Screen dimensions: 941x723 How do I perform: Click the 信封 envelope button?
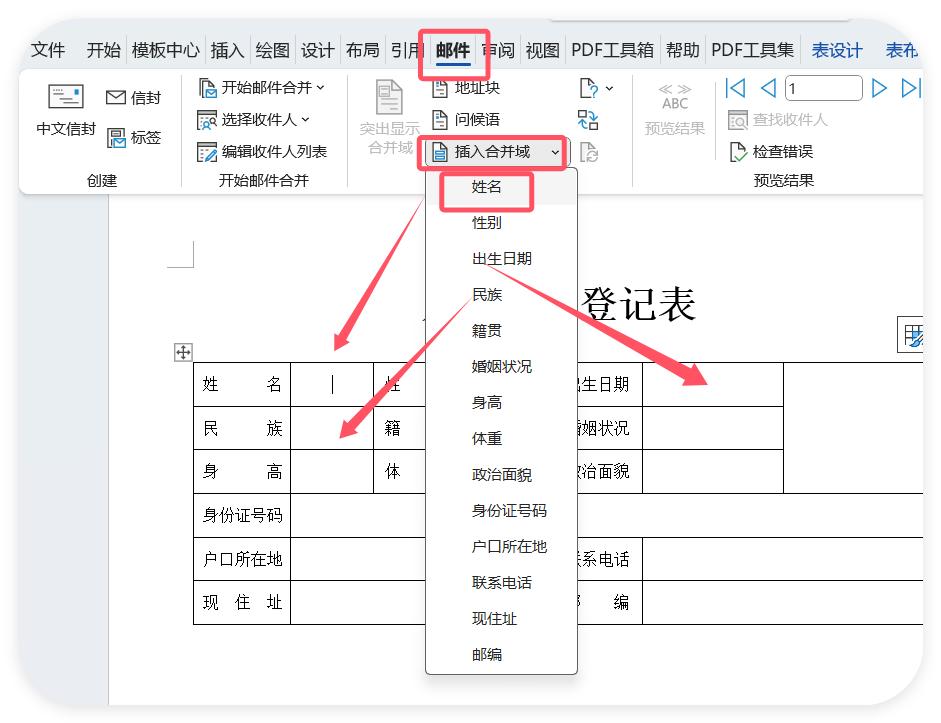coord(133,97)
